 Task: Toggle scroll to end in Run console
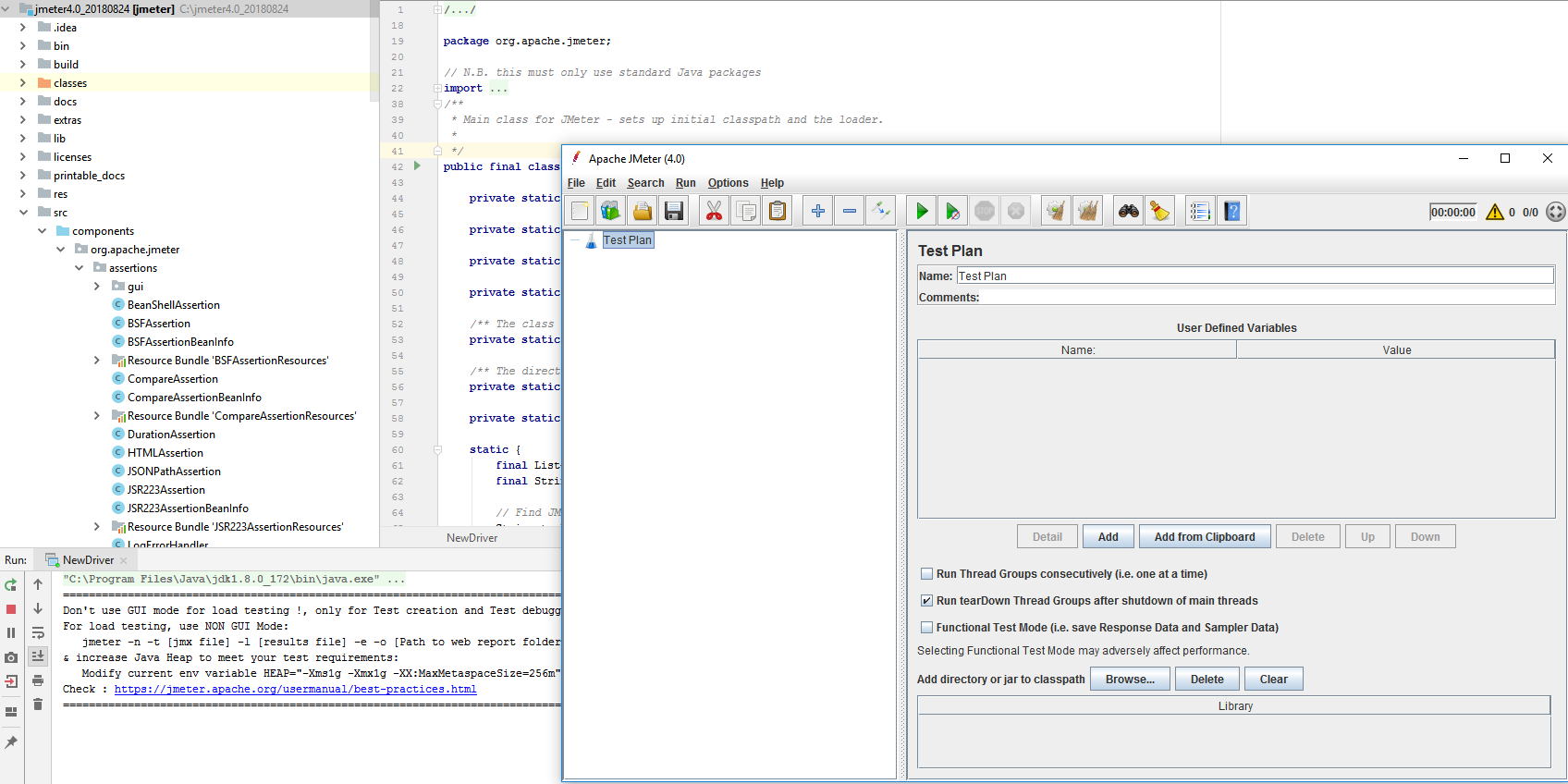click(x=38, y=655)
